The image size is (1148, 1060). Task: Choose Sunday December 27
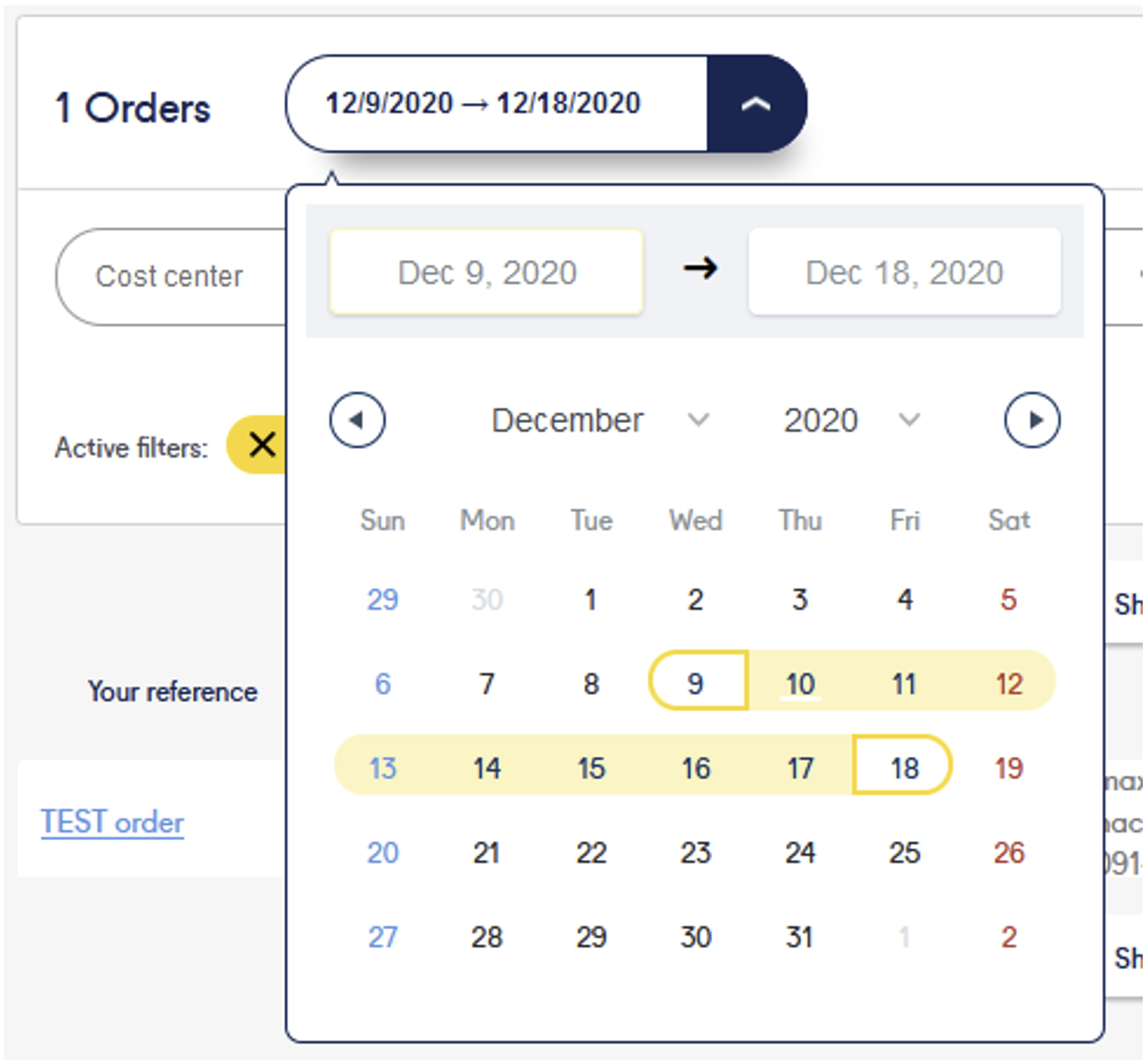pos(383,937)
